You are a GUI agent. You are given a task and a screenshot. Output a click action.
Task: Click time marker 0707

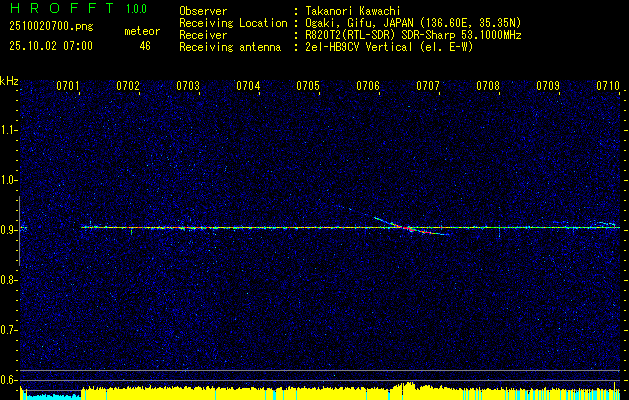[428, 85]
